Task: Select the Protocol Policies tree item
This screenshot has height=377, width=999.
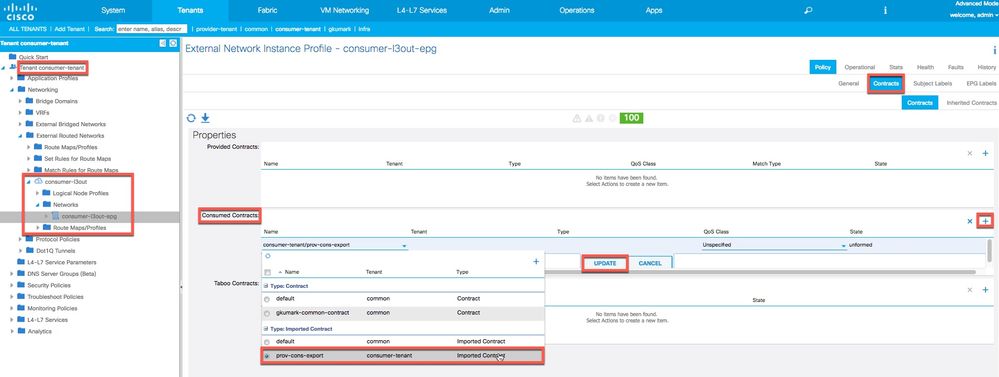Action: coord(57,239)
